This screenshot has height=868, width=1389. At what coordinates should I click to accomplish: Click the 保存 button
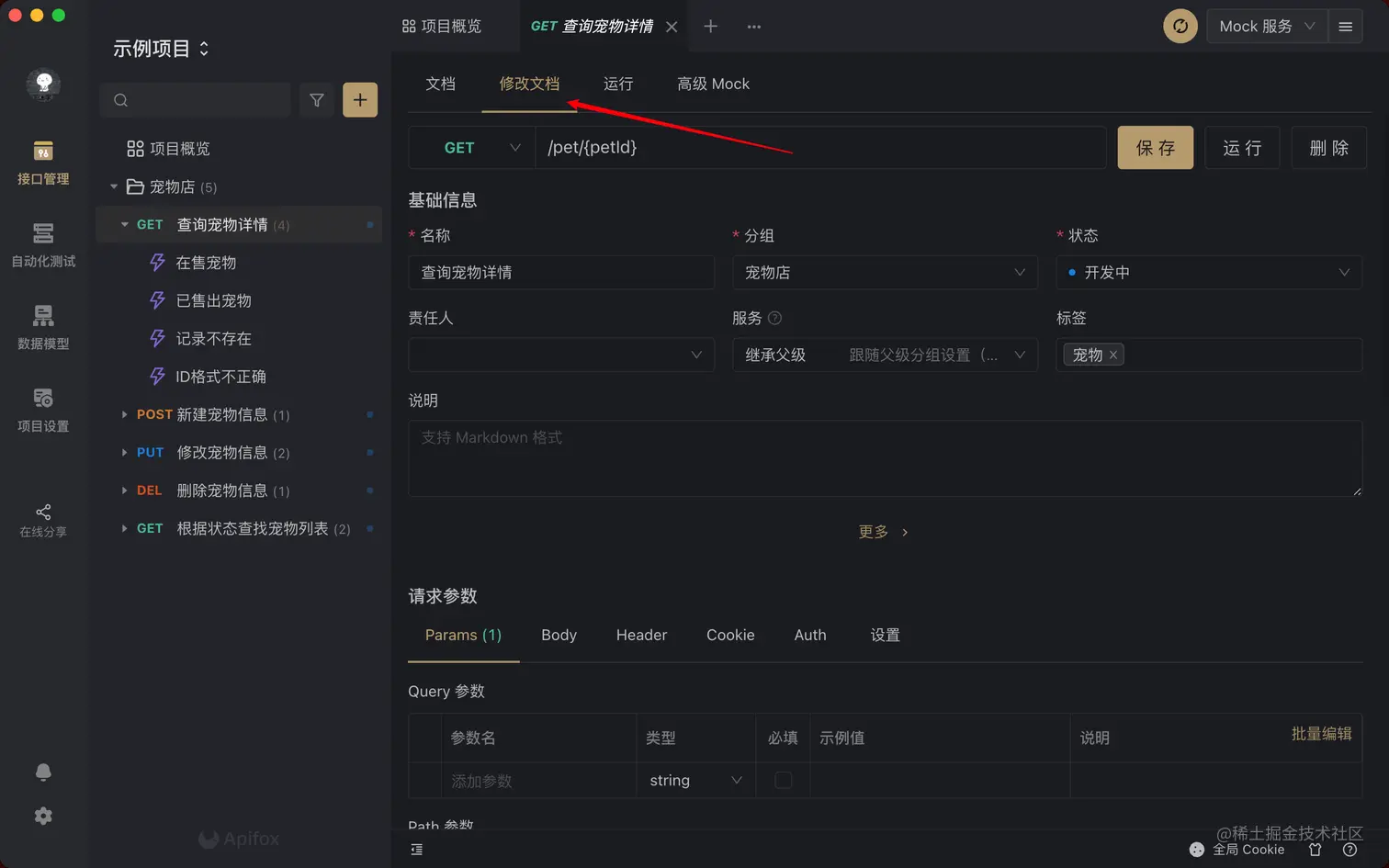point(1155,148)
